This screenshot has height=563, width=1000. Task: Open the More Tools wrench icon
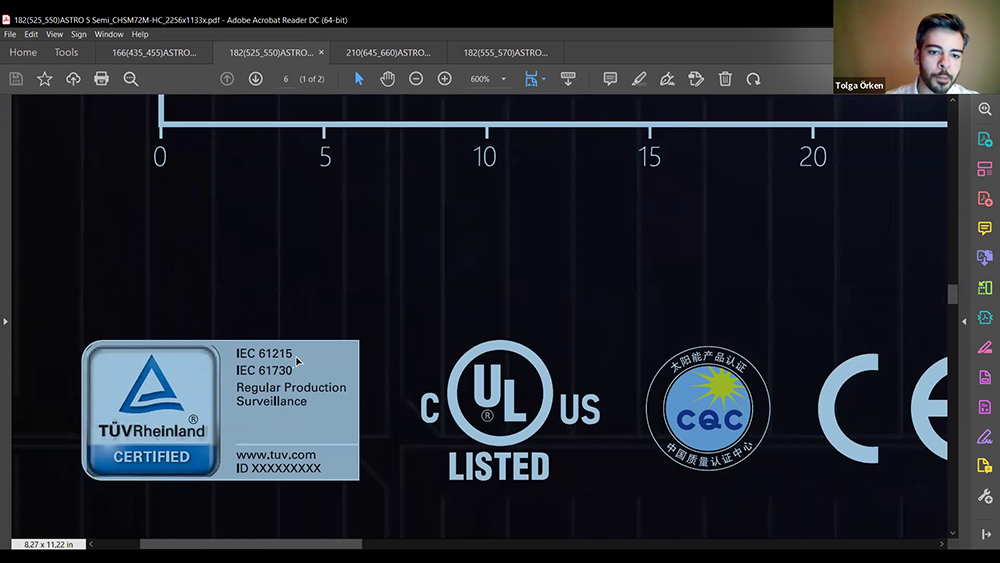985,496
